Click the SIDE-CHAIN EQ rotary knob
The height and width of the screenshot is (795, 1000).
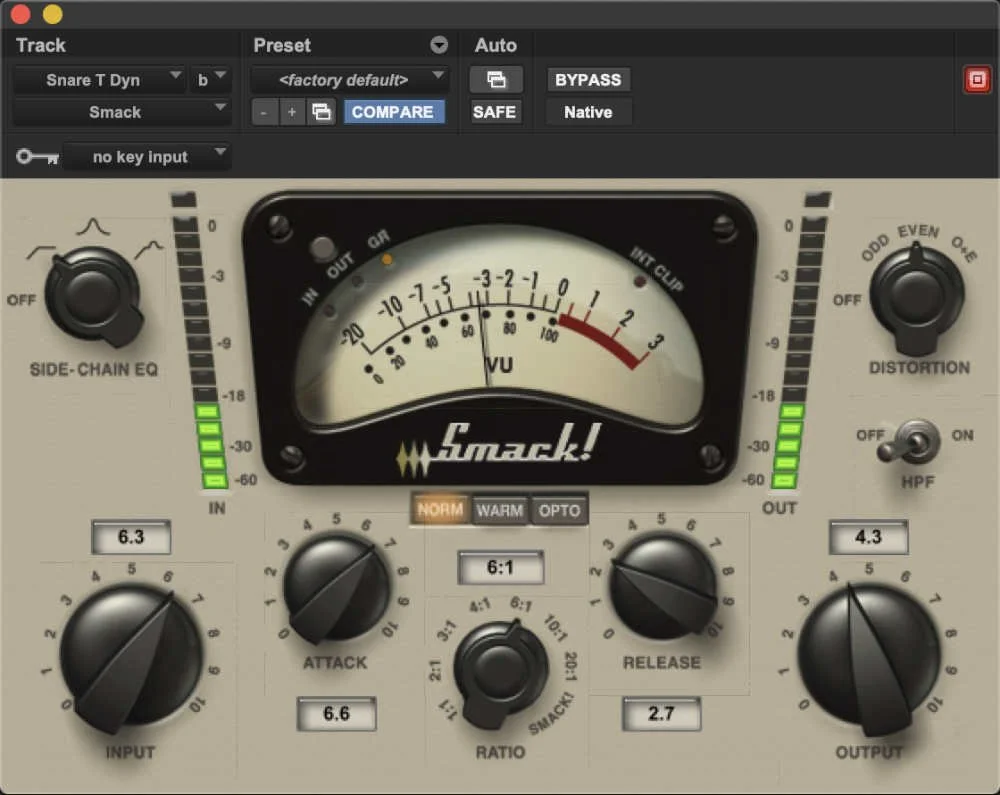pyautogui.click(x=94, y=296)
